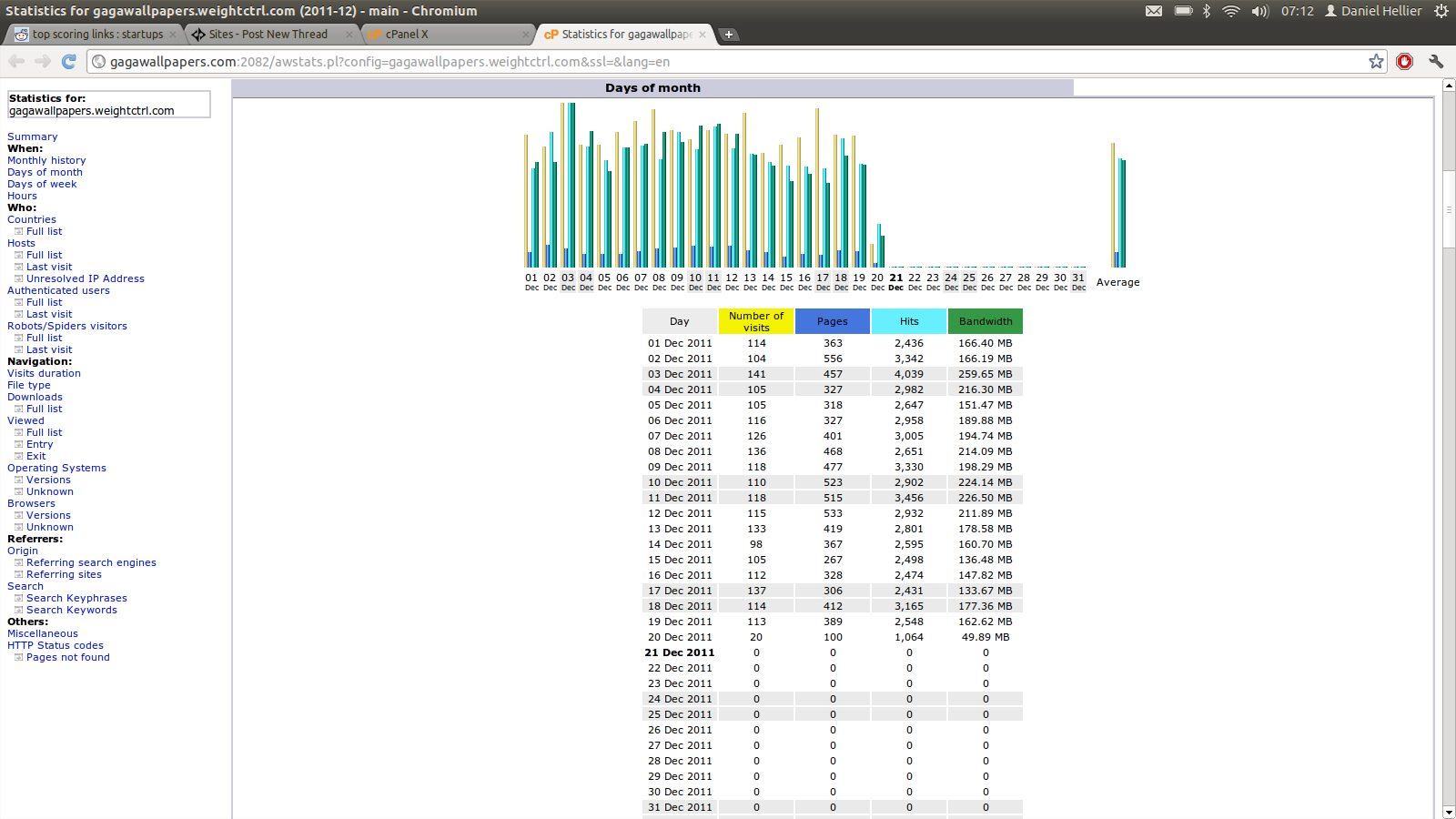This screenshot has width=1456, height=819.
Task: Open the Summary link
Action: [x=33, y=136]
